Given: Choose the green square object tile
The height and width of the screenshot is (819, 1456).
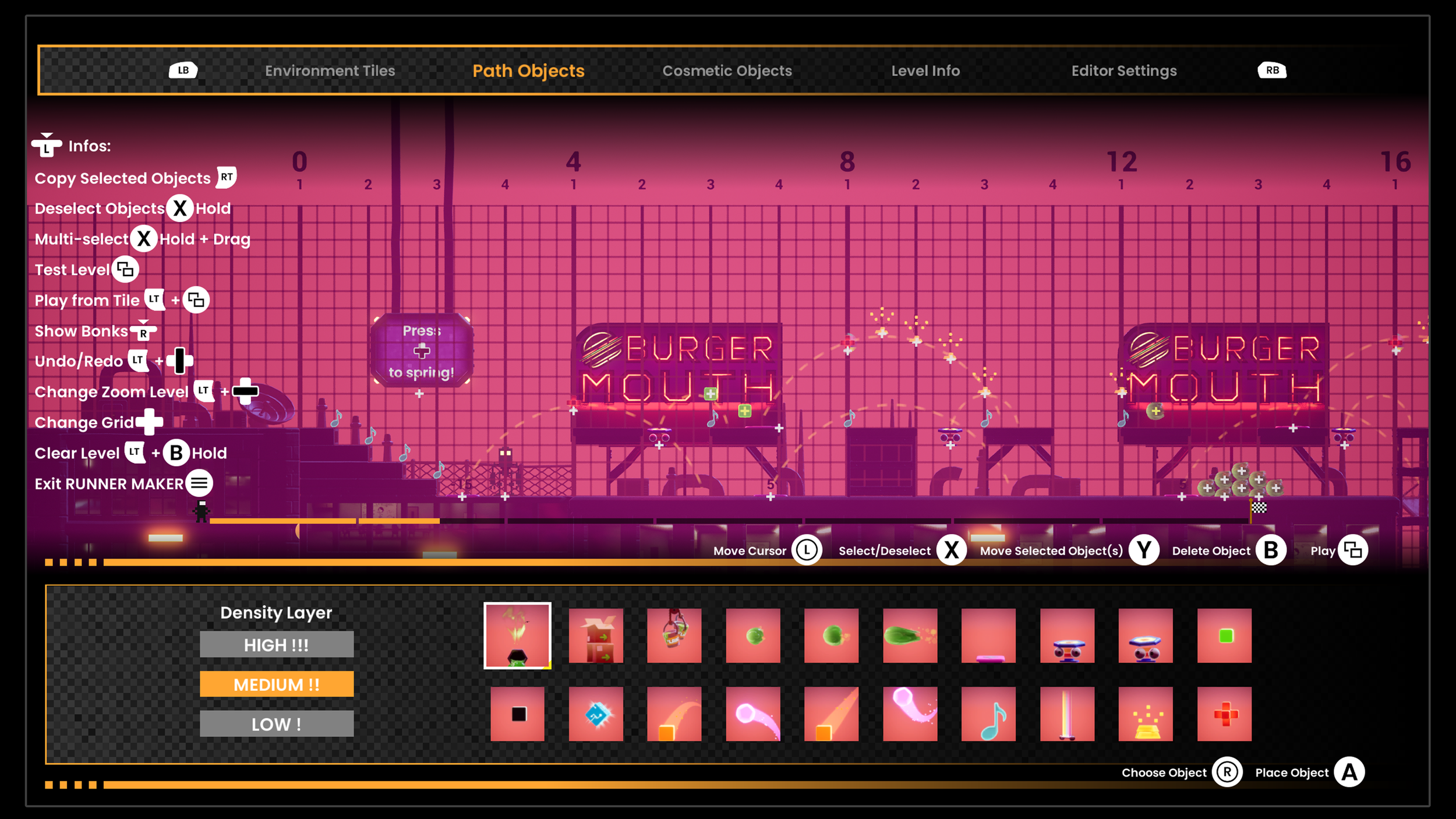Looking at the screenshot, I should [x=1224, y=636].
